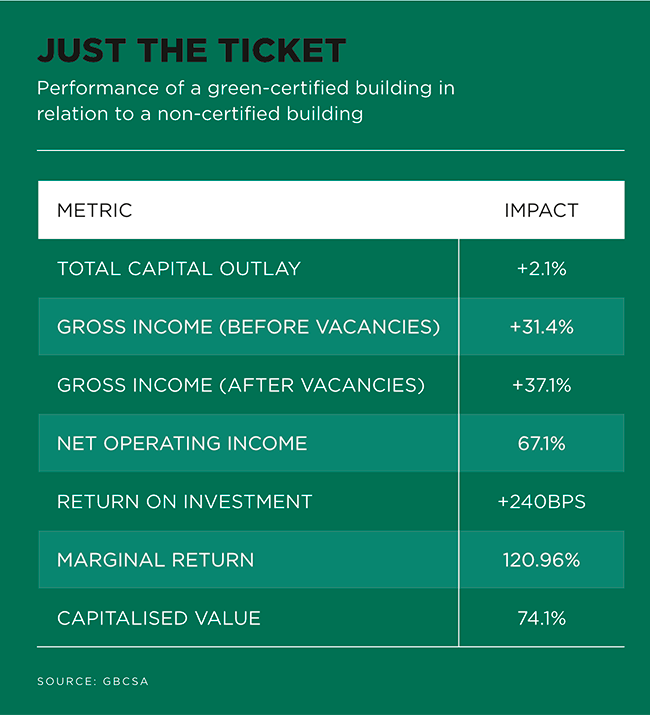Select the RETURN ON INVESTMENT row label

pos(185,502)
